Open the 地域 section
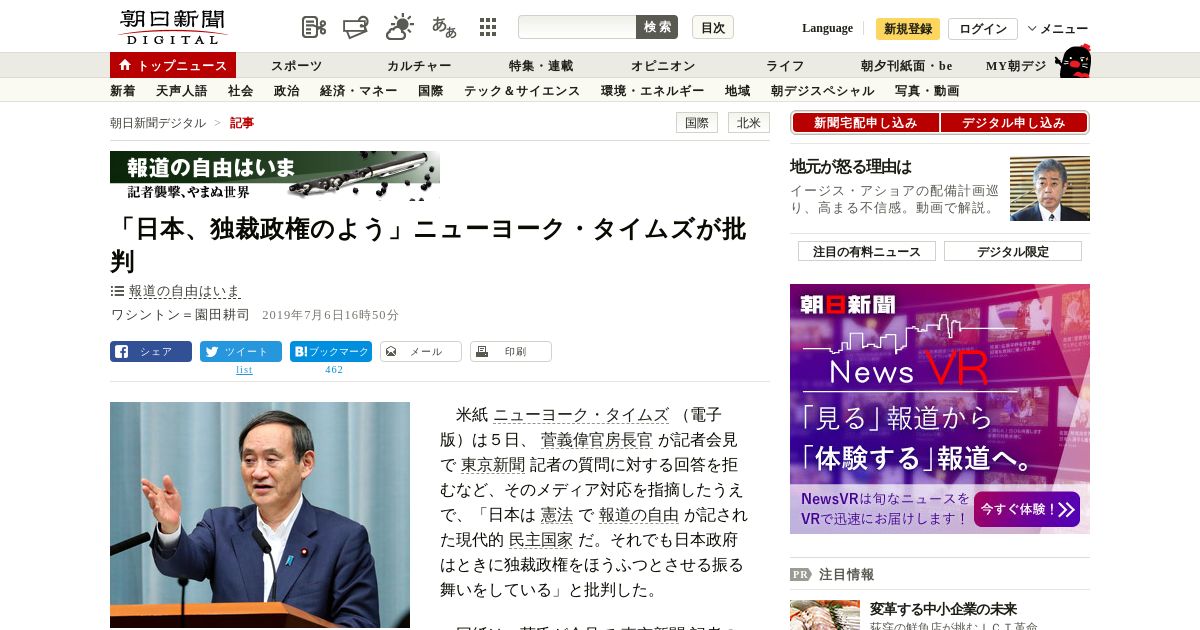Screen dimensions: 1200x630 (x=738, y=91)
